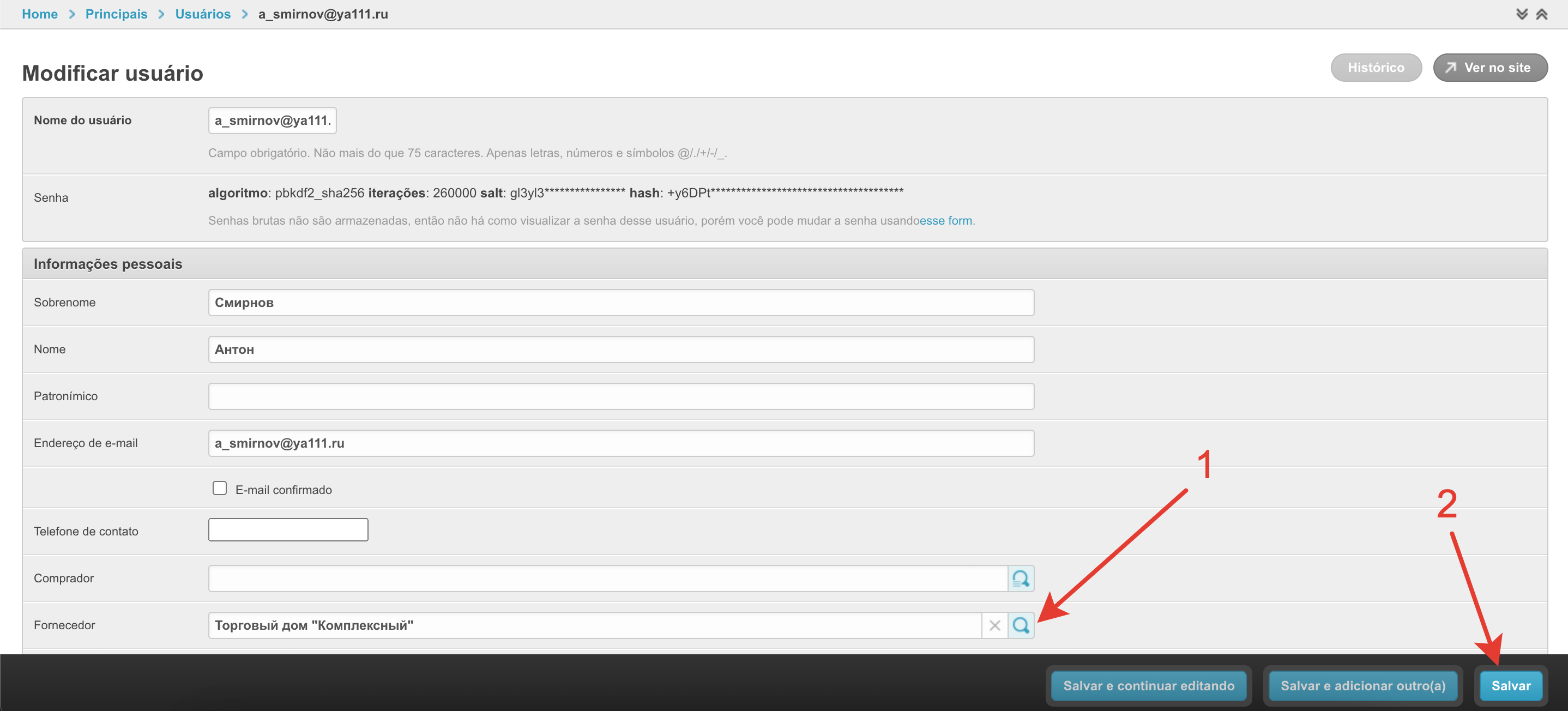Click the Comprador lookup magnifier icon
Viewport: 1568px width, 711px height.
pyautogui.click(x=1021, y=579)
